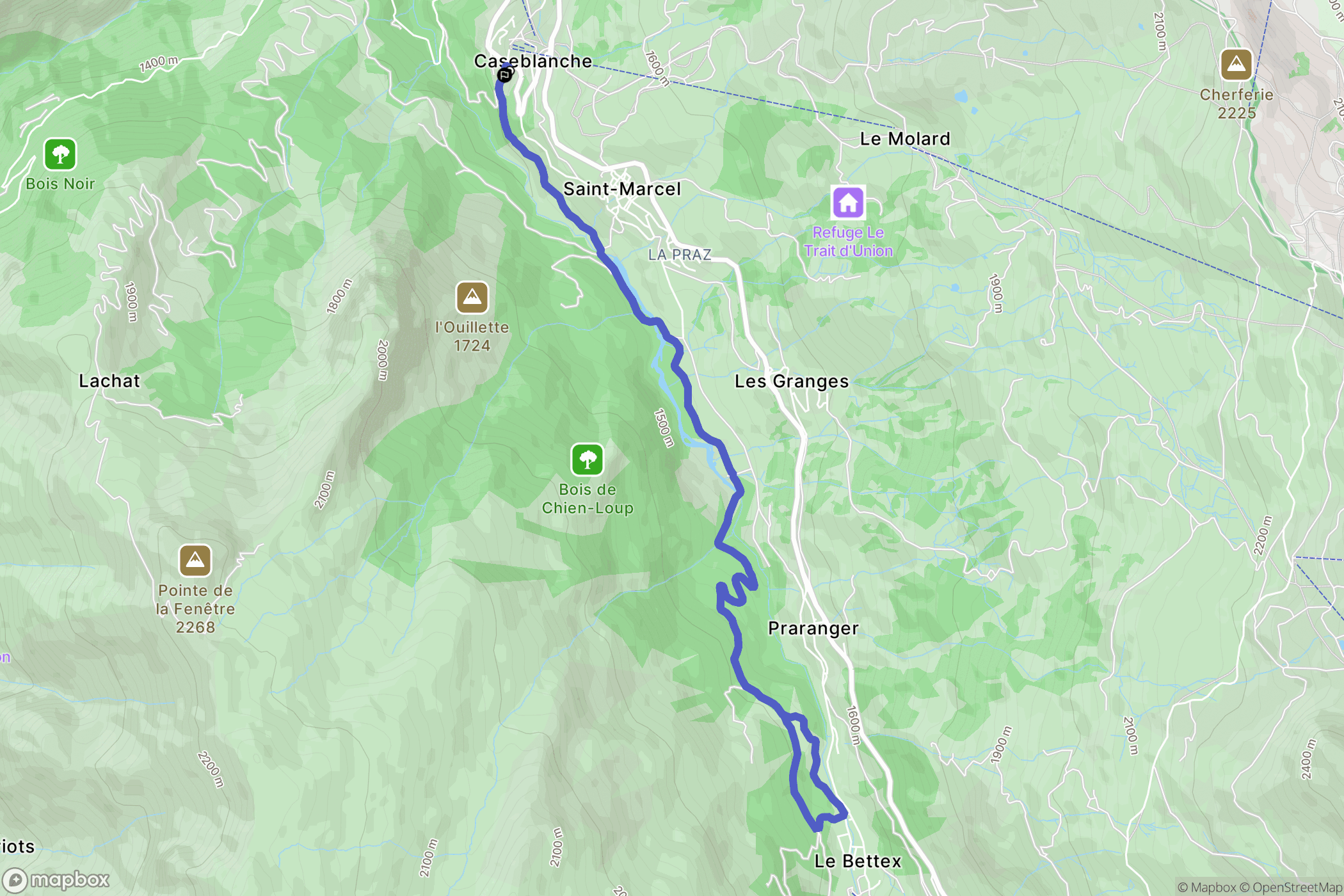1344x896 pixels.
Task: Click the Bois de Chien-Loup text label
Action: coord(588,499)
